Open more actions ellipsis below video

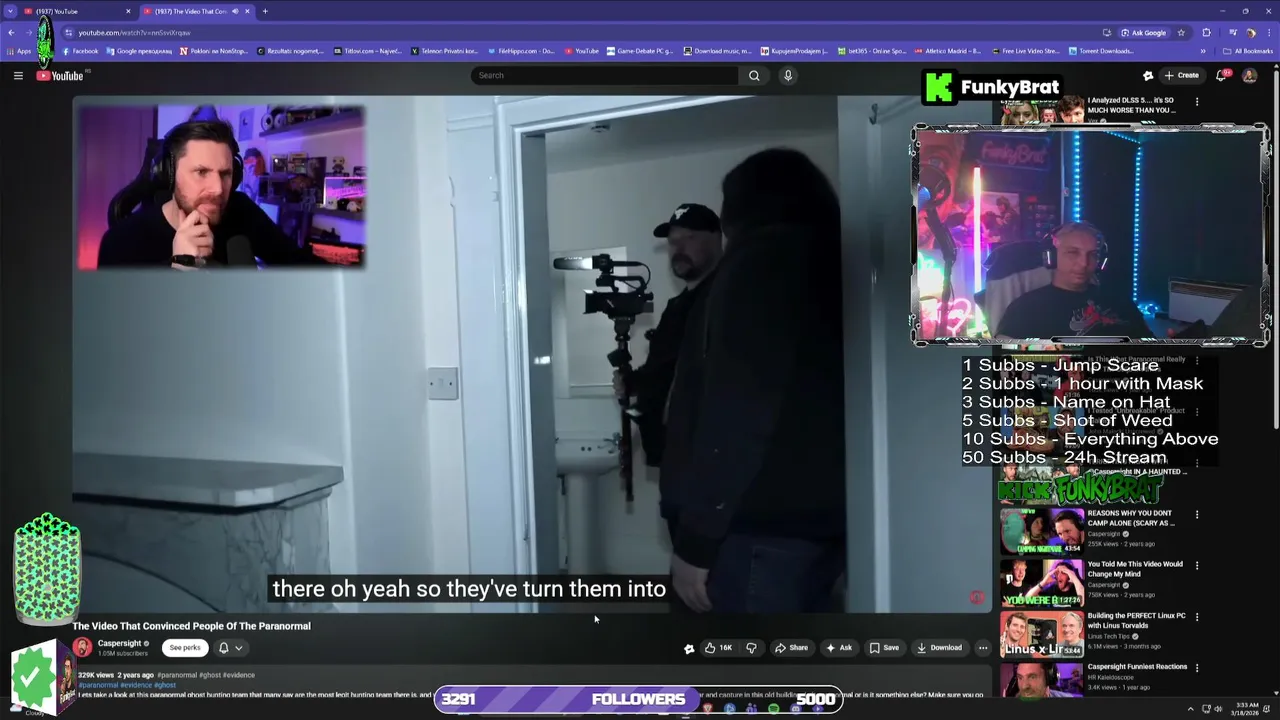coord(983,648)
